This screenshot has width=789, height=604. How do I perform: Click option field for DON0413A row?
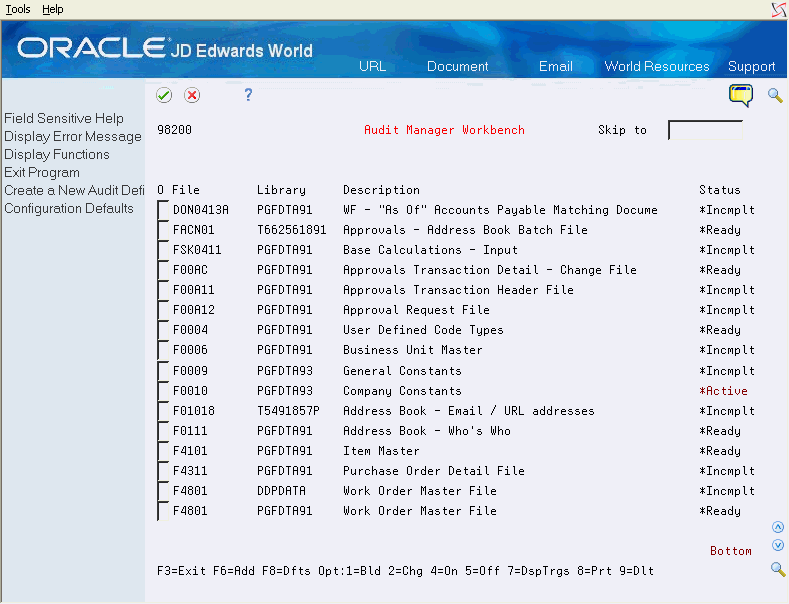click(x=163, y=210)
